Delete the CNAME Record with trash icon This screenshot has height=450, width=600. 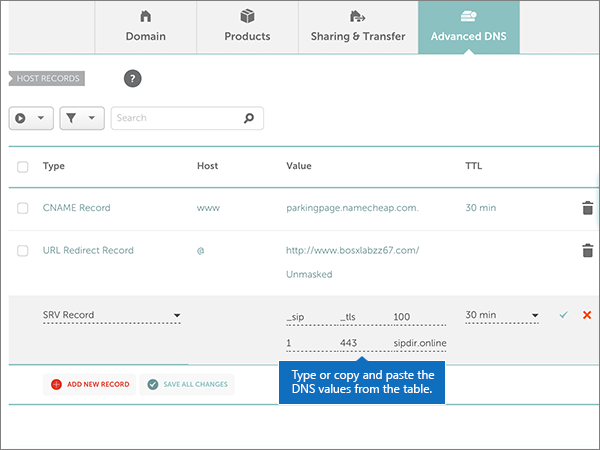tap(587, 208)
